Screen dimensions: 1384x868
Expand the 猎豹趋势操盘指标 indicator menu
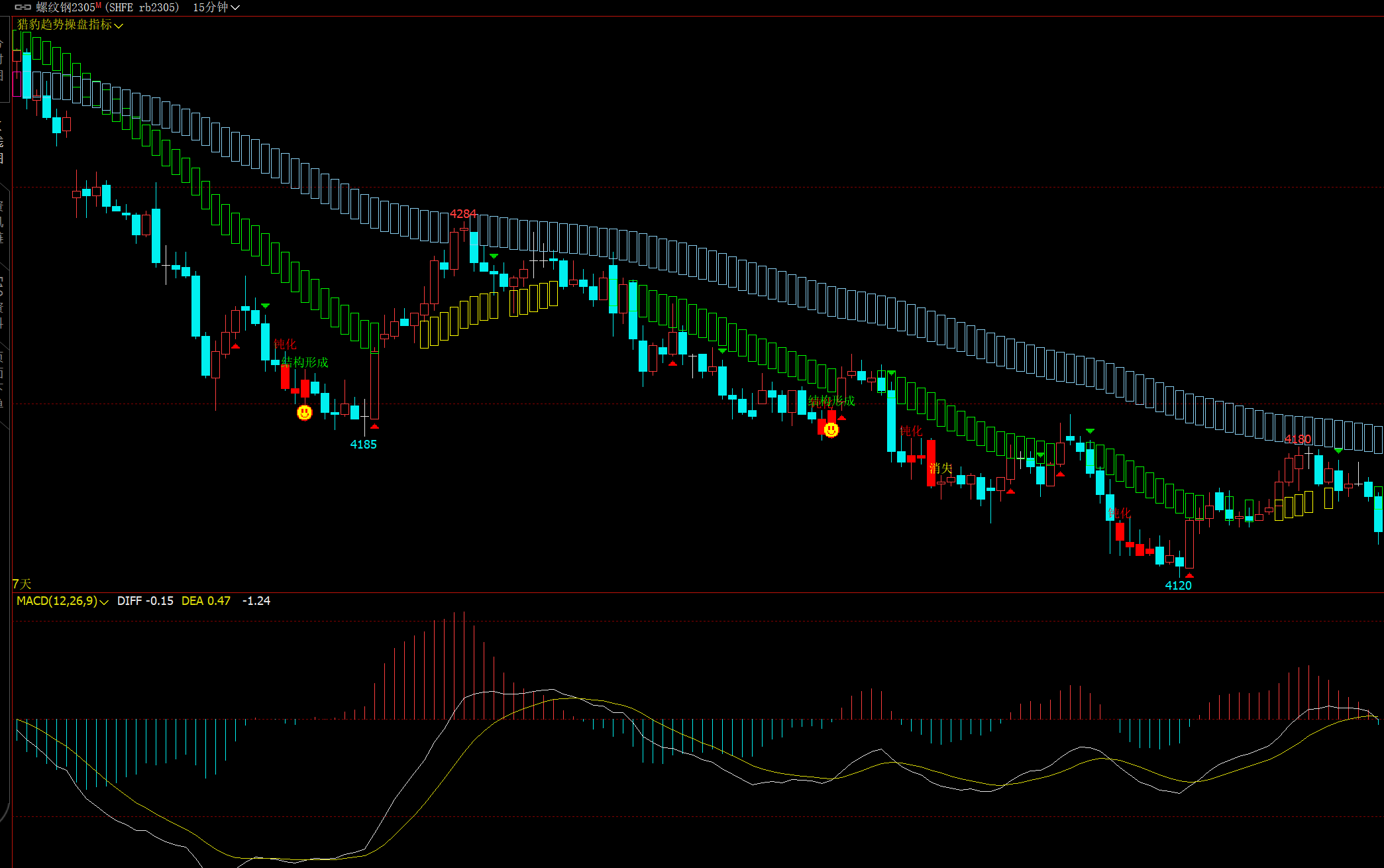pos(70,25)
